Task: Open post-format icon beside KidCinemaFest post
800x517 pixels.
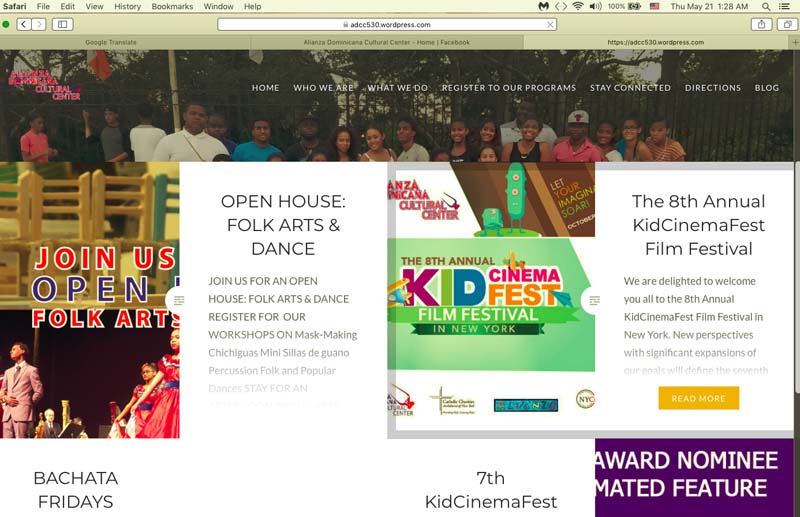Action: (x=594, y=300)
